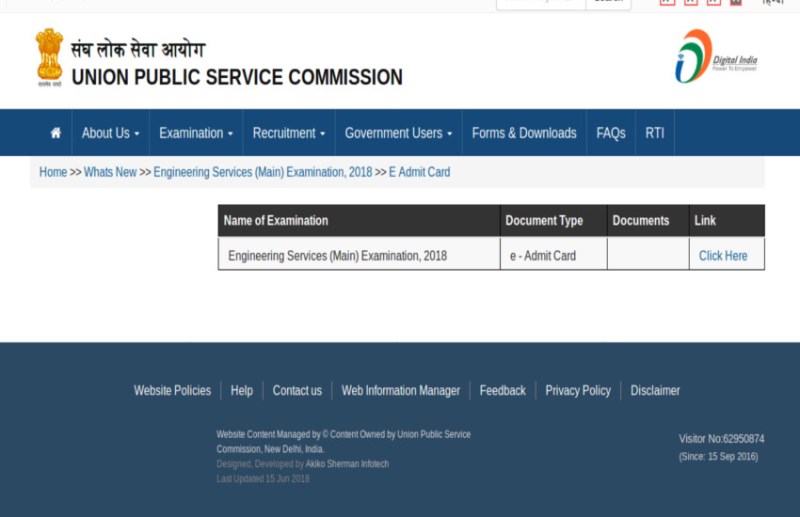
Task: Open Whats New breadcrumb link
Action: point(110,172)
